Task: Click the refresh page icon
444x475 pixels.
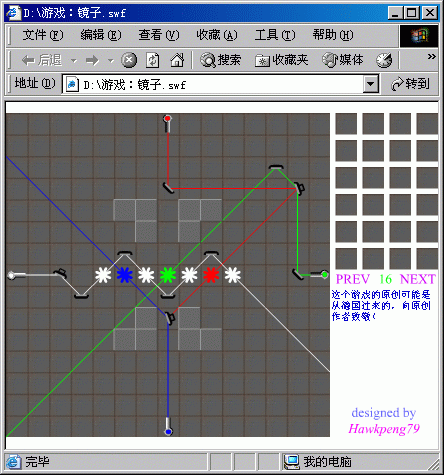Action: [153, 60]
